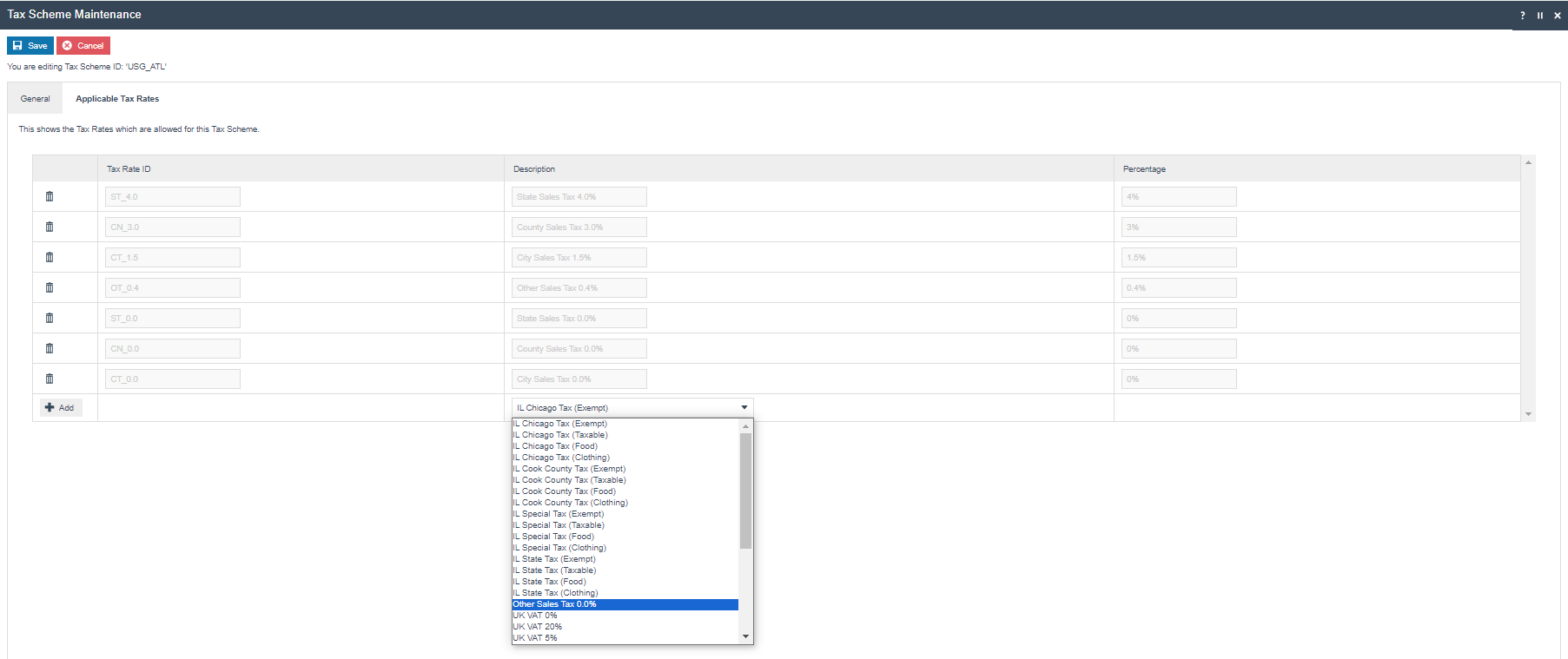The height and width of the screenshot is (659, 1568).
Task: Click the State Sales Tax 0.0% description field
Action: (579, 319)
